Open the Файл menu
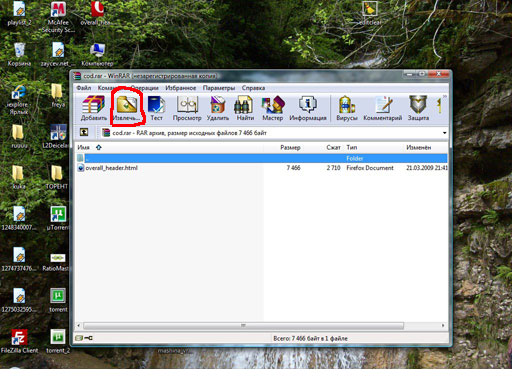512x384 pixels. click(84, 88)
